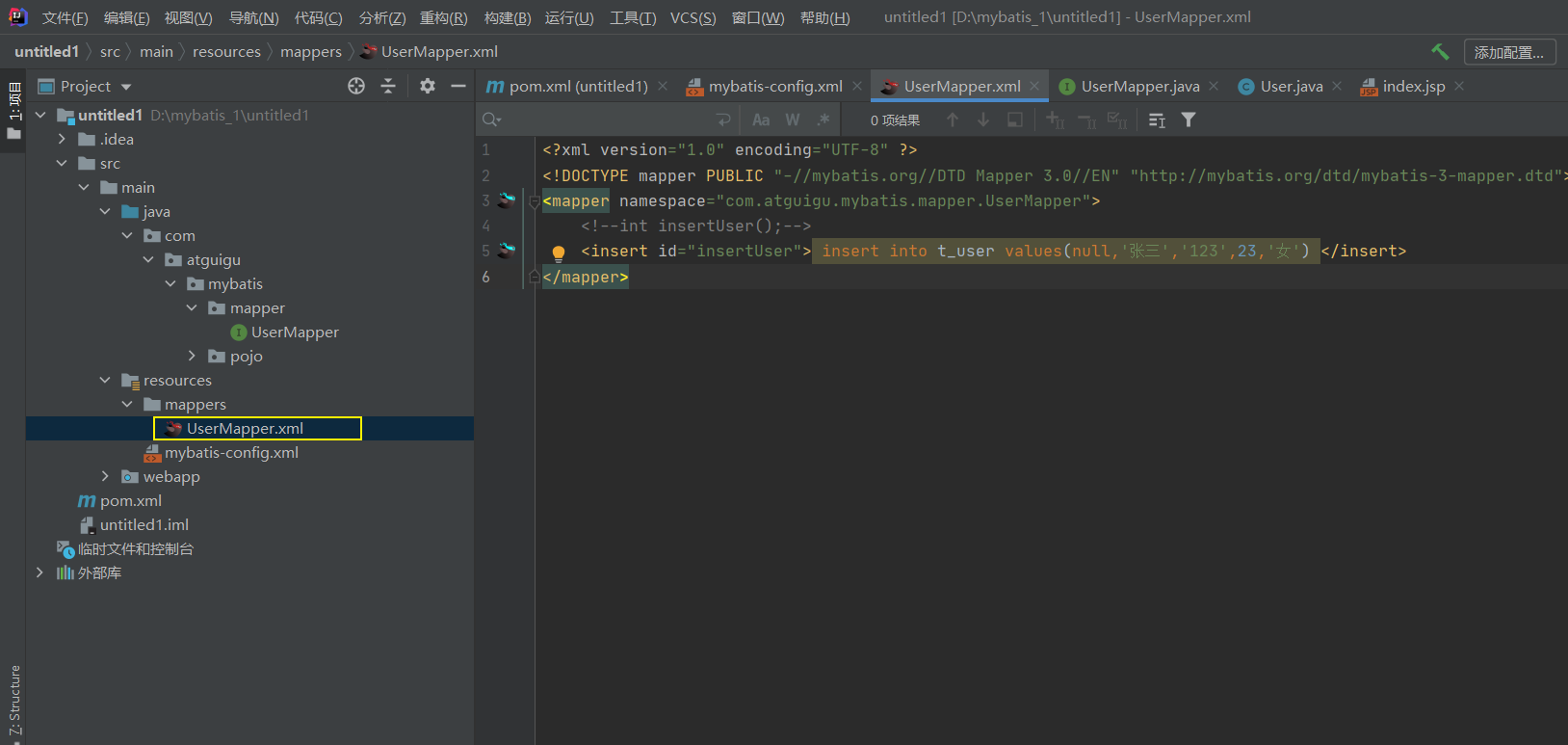Expand the .idea folder
The height and width of the screenshot is (745, 1568).
62,139
